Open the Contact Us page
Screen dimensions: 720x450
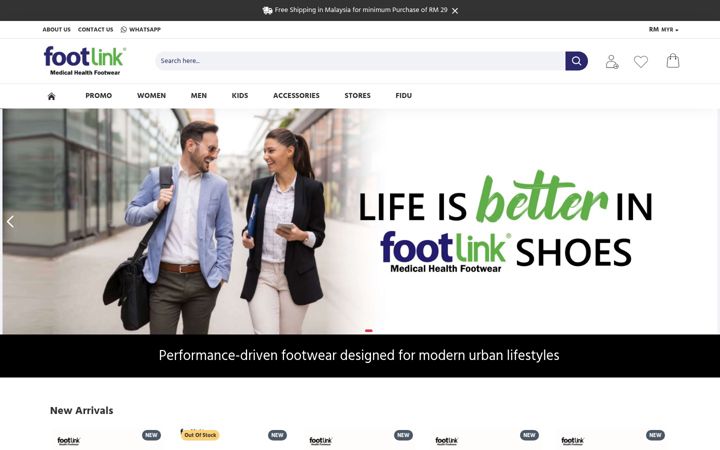tap(96, 29)
